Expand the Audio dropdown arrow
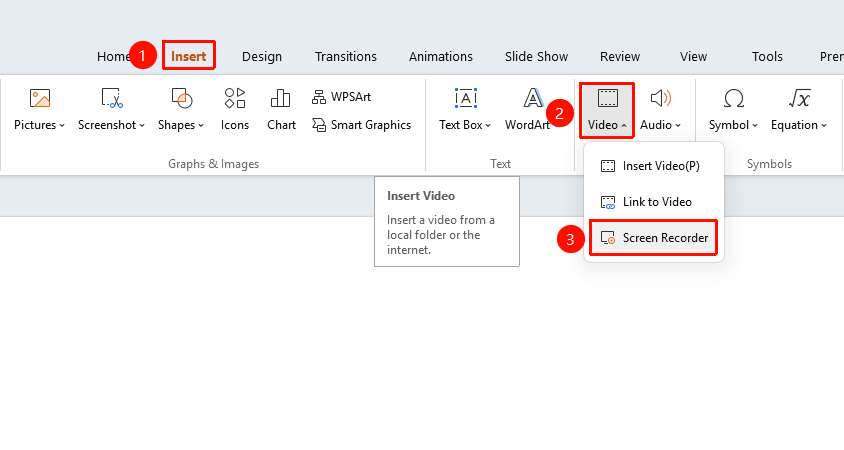 (x=678, y=125)
